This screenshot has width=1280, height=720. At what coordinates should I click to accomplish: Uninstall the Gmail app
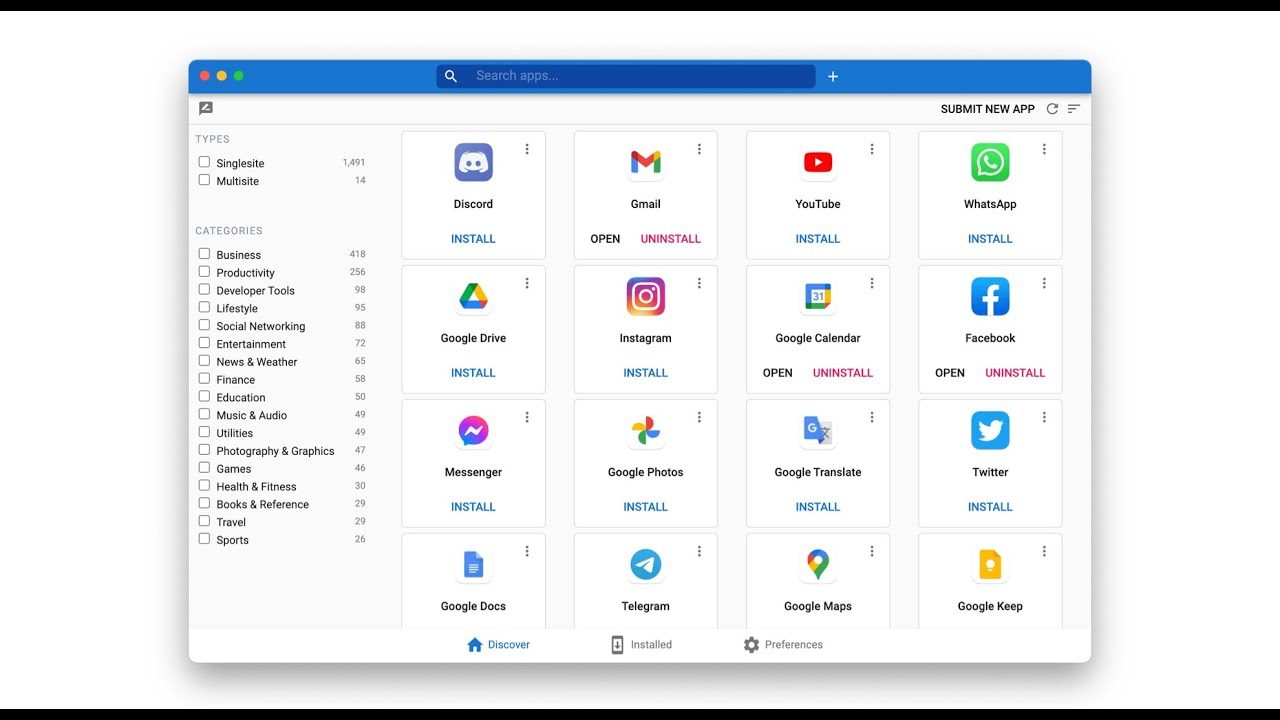671,239
